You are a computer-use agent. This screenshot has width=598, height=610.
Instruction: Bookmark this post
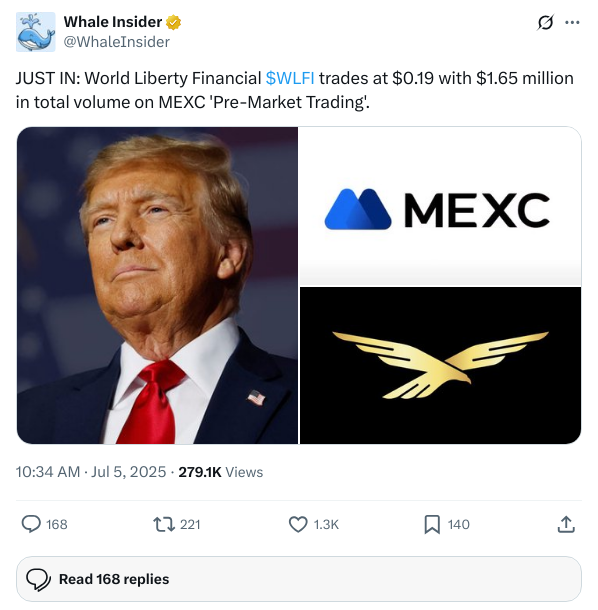tap(432, 524)
